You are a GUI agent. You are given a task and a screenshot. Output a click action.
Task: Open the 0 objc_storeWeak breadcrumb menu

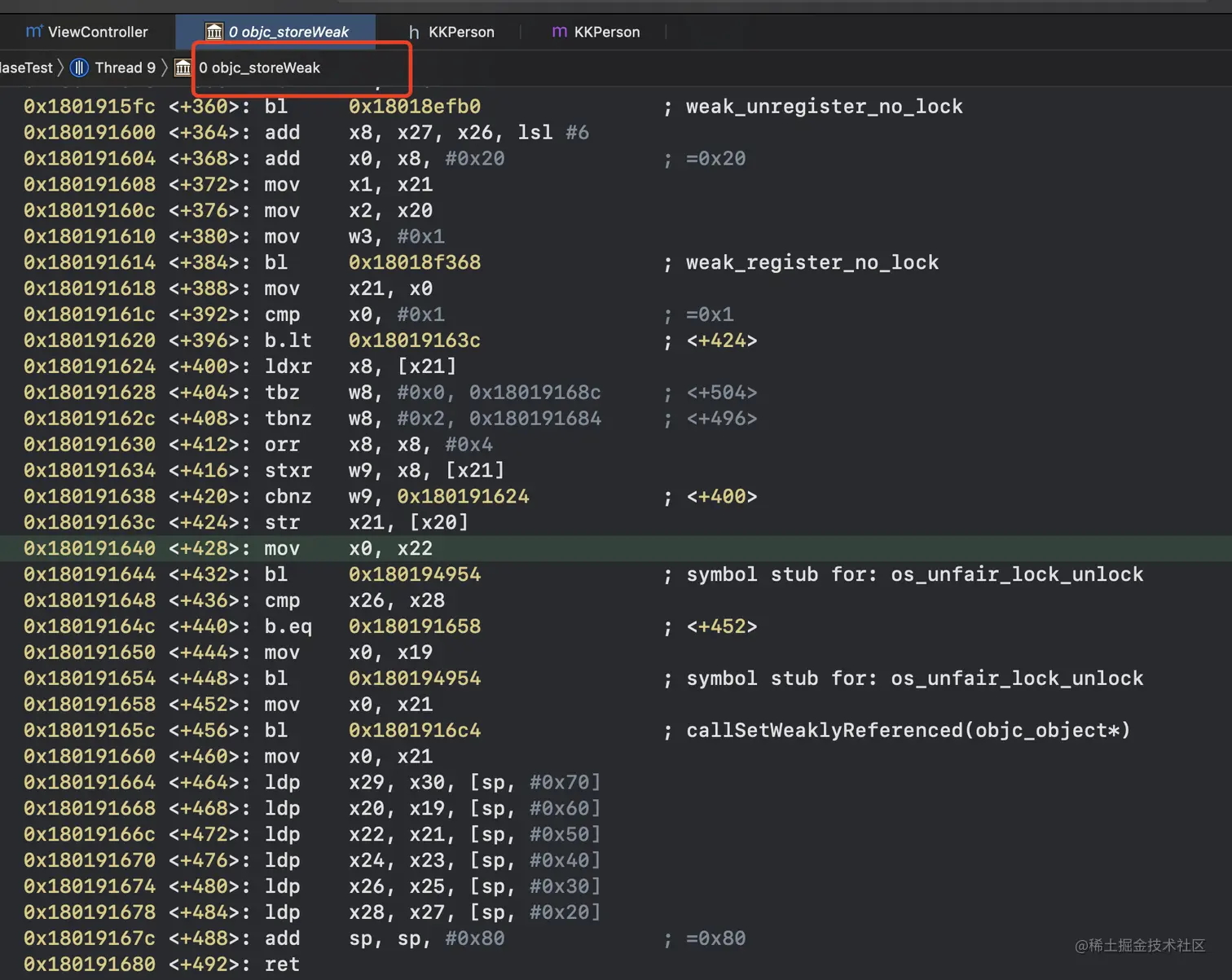pos(259,68)
